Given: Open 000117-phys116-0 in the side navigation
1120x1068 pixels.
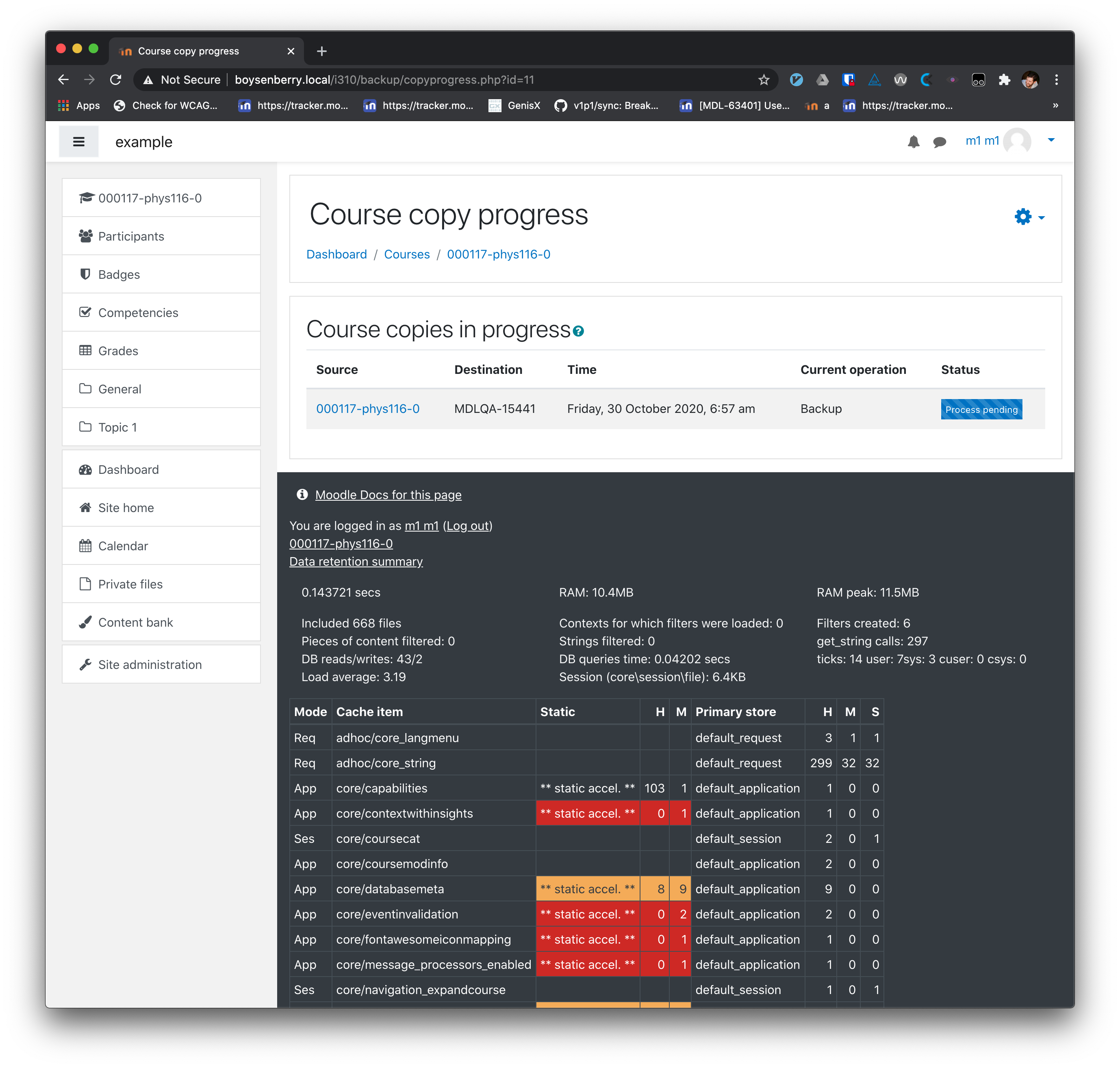Looking at the screenshot, I should (161, 198).
